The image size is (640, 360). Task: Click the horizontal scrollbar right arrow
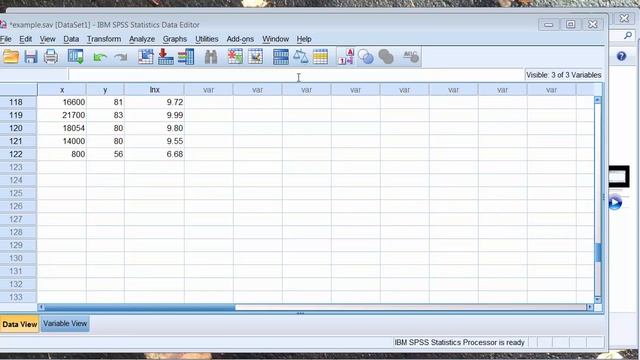click(x=590, y=307)
